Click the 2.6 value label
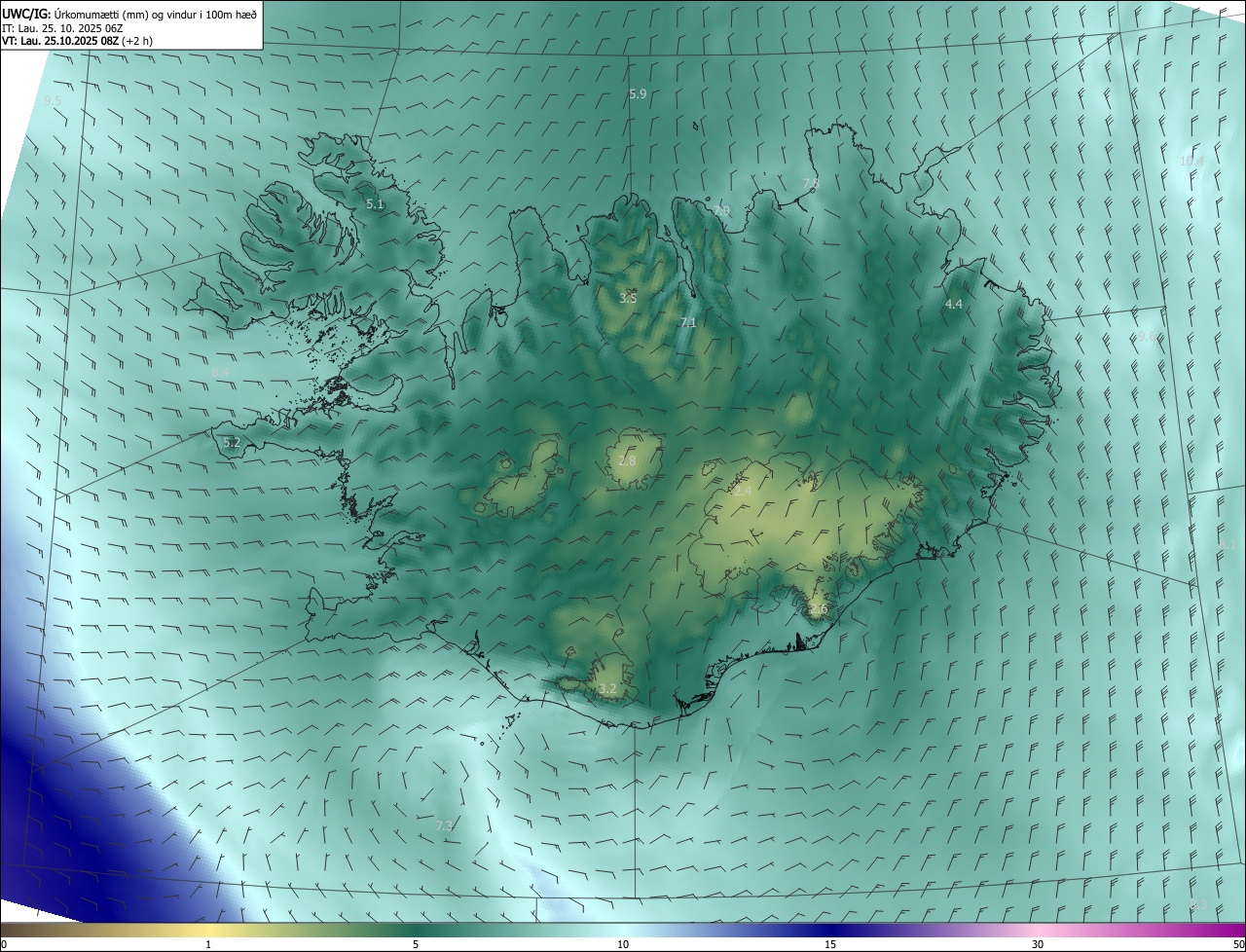Screen dimensions: 1246x952 click(818, 609)
